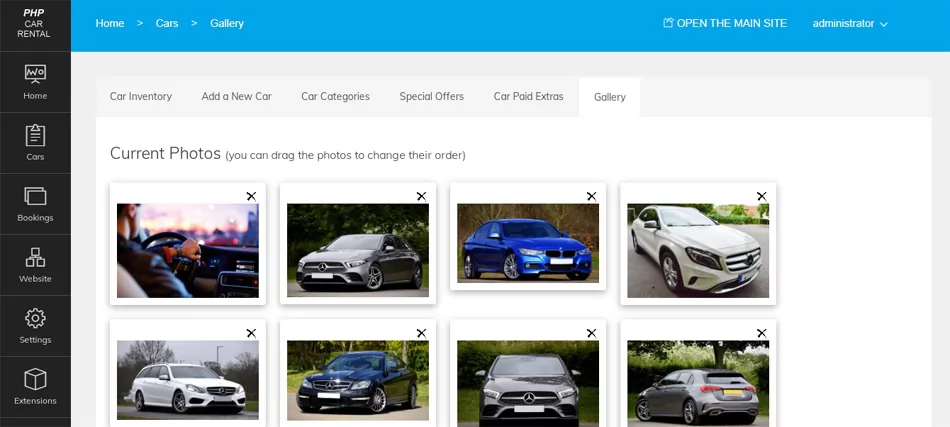Remove the blue BMW photo
Screen dimensions: 950x427
[x=591, y=196]
